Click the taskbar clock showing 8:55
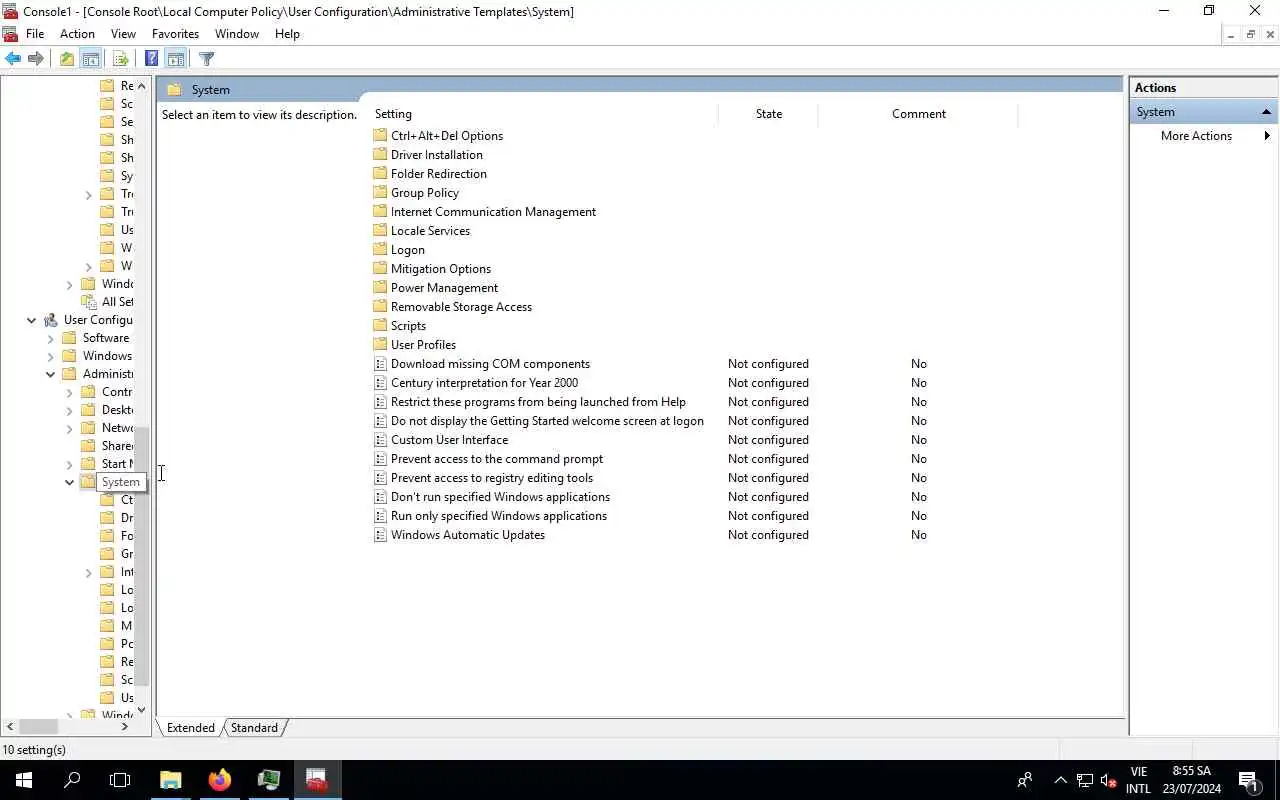The height and width of the screenshot is (800, 1280). coord(1191,780)
